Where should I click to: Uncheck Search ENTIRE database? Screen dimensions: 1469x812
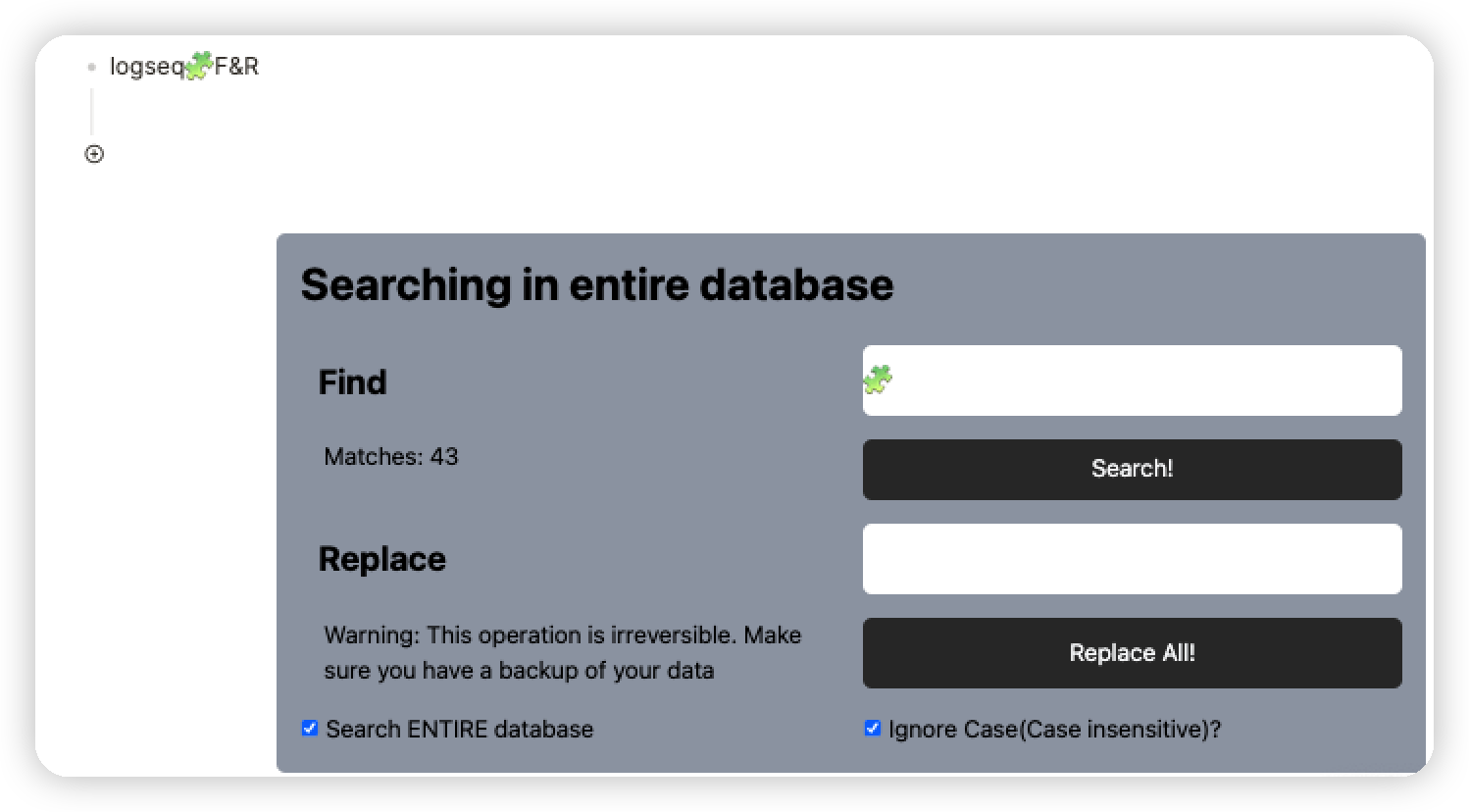pos(310,728)
